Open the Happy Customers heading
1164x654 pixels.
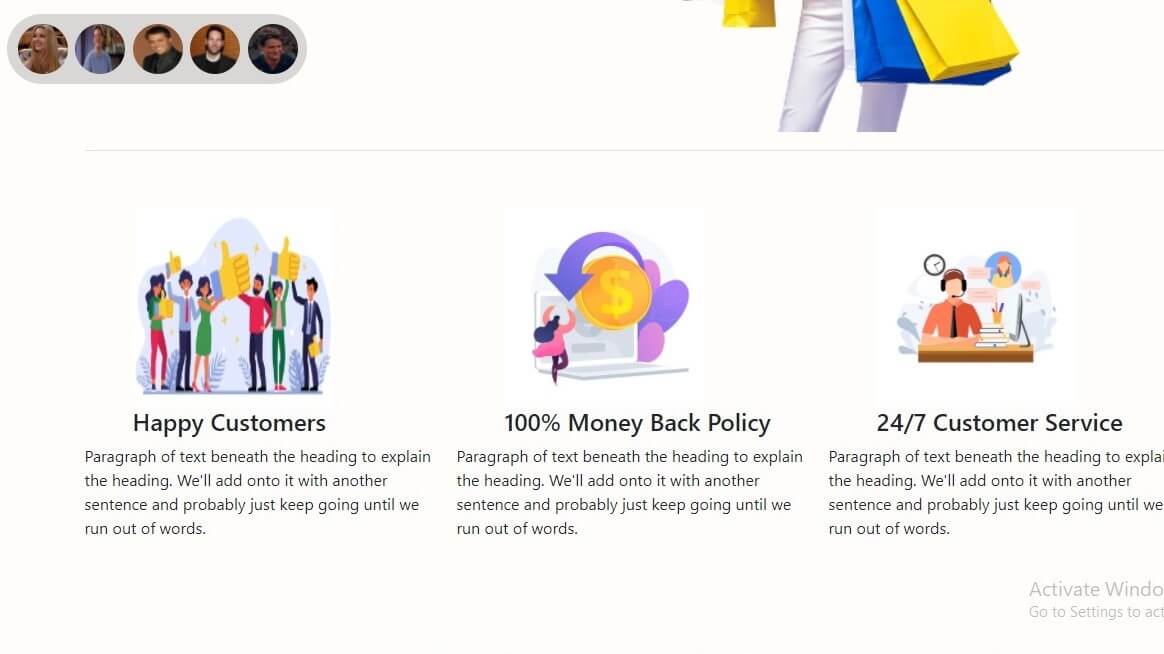(229, 422)
